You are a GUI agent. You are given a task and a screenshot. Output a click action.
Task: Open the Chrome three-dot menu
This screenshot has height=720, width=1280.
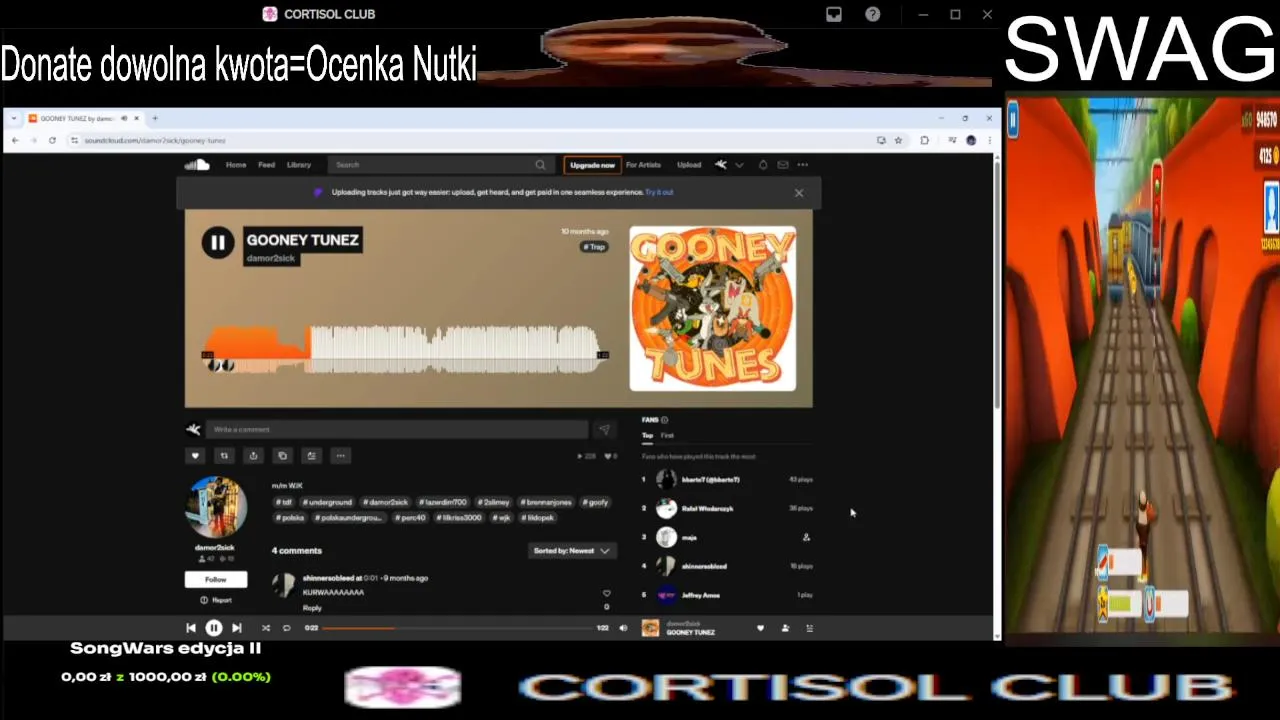click(988, 140)
